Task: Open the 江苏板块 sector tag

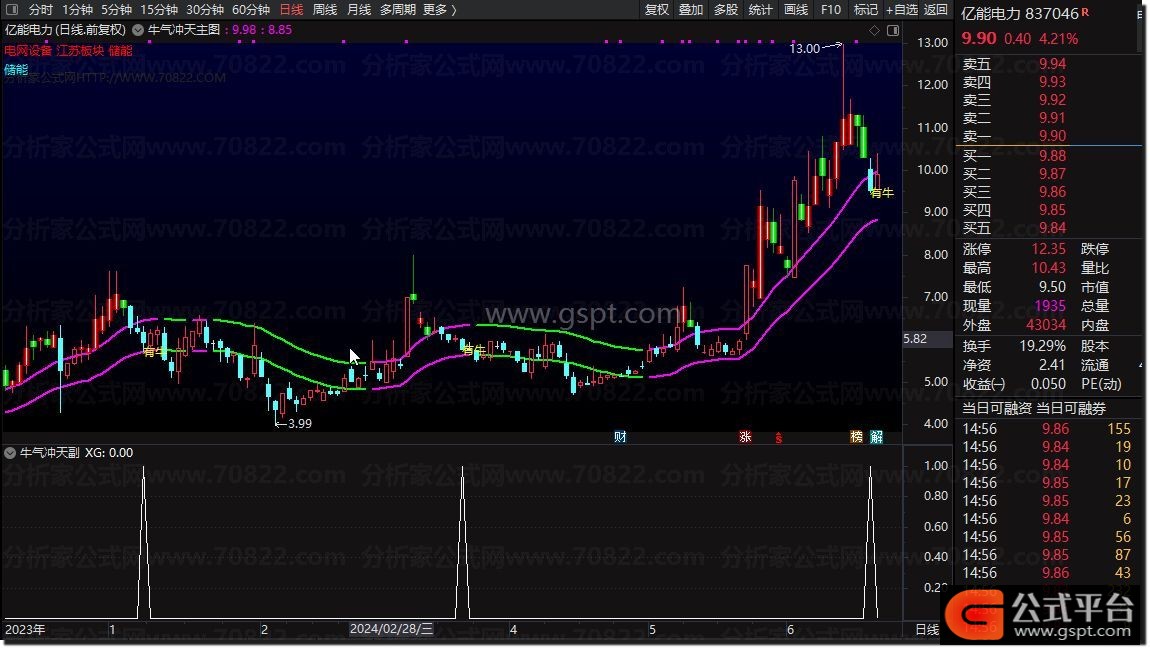Action: pos(80,51)
